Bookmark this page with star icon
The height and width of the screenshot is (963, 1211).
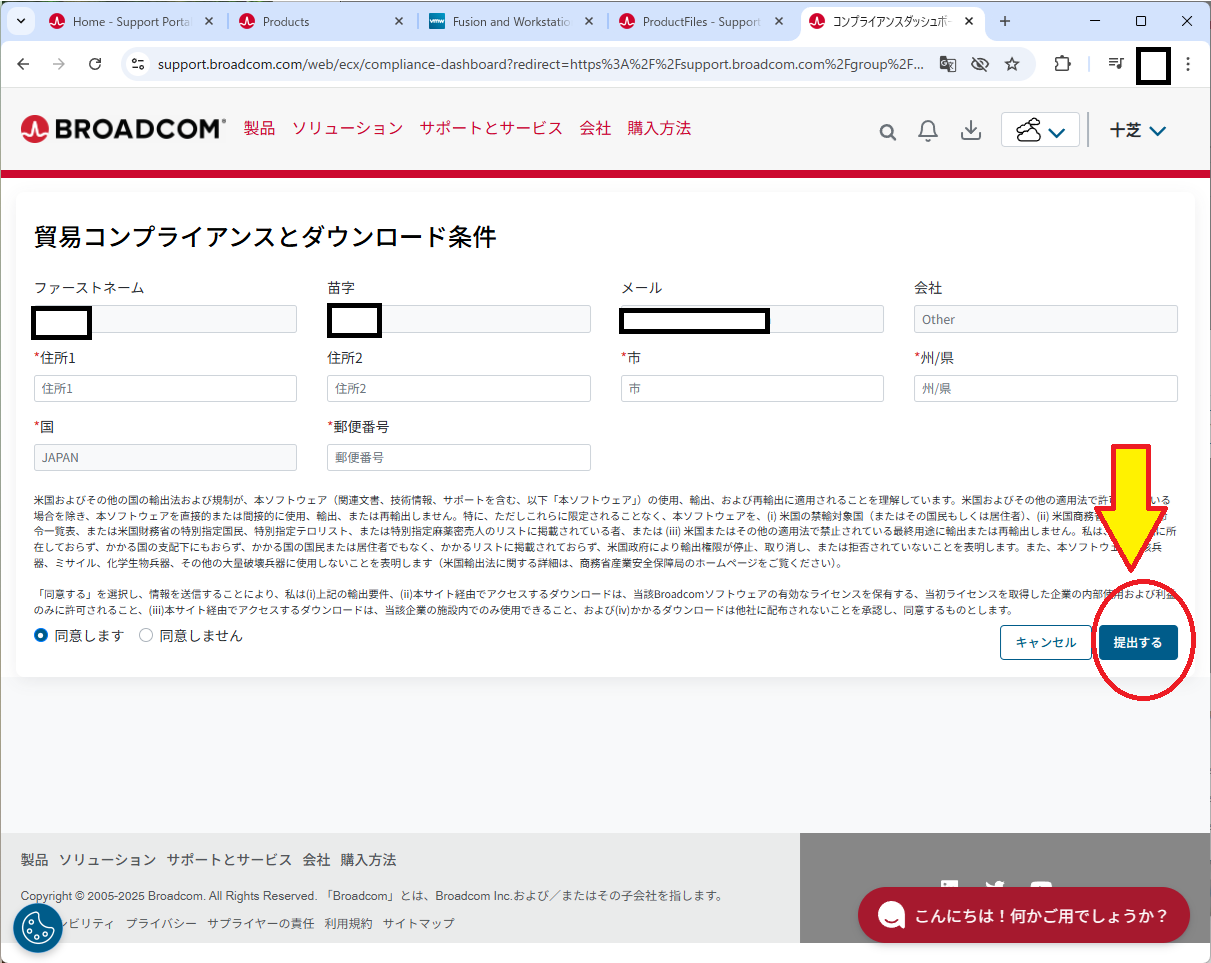click(x=1012, y=64)
